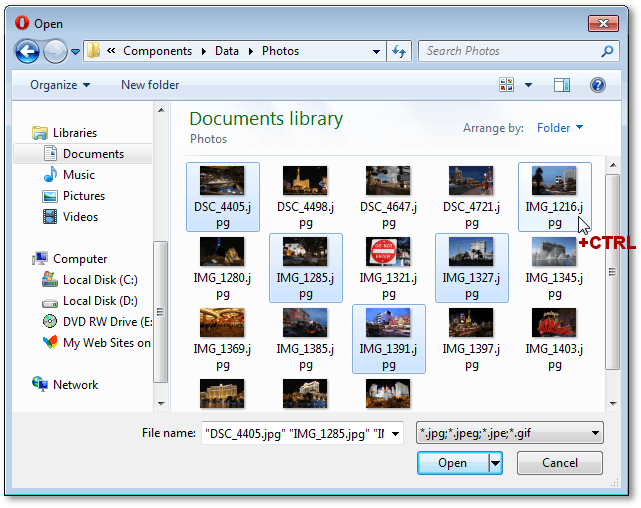Screen dimensions: 641x508
Task: Click the folder icon in address bar
Action: 94,51
